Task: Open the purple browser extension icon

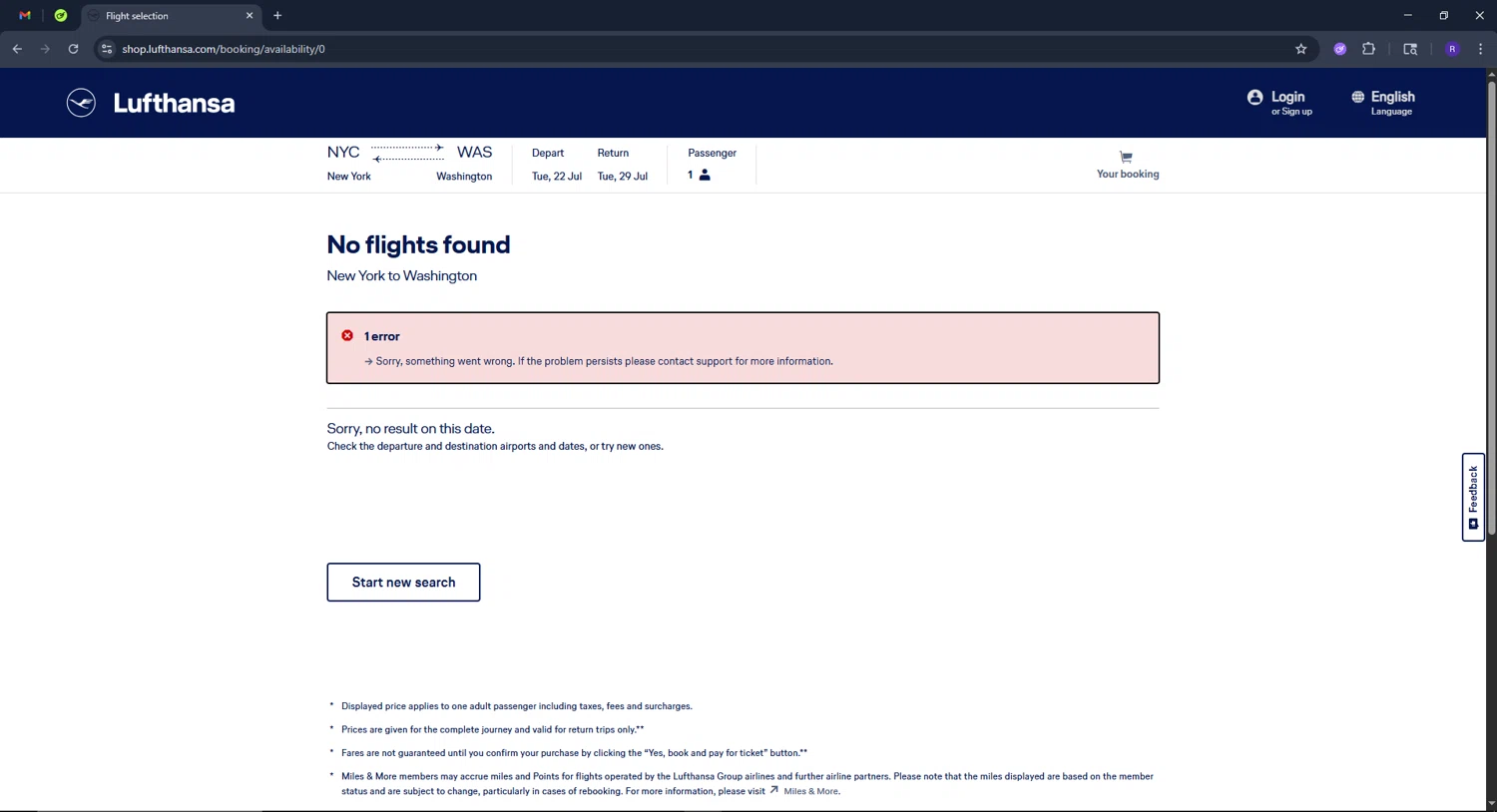Action: (1340, 49)
